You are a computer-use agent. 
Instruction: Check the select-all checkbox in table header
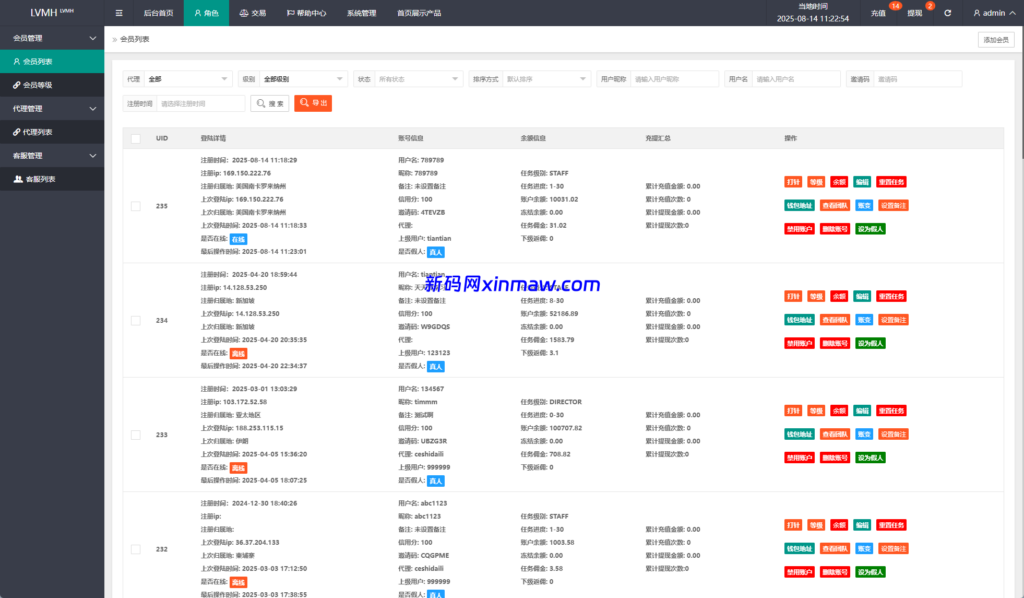tap(135, 138)
